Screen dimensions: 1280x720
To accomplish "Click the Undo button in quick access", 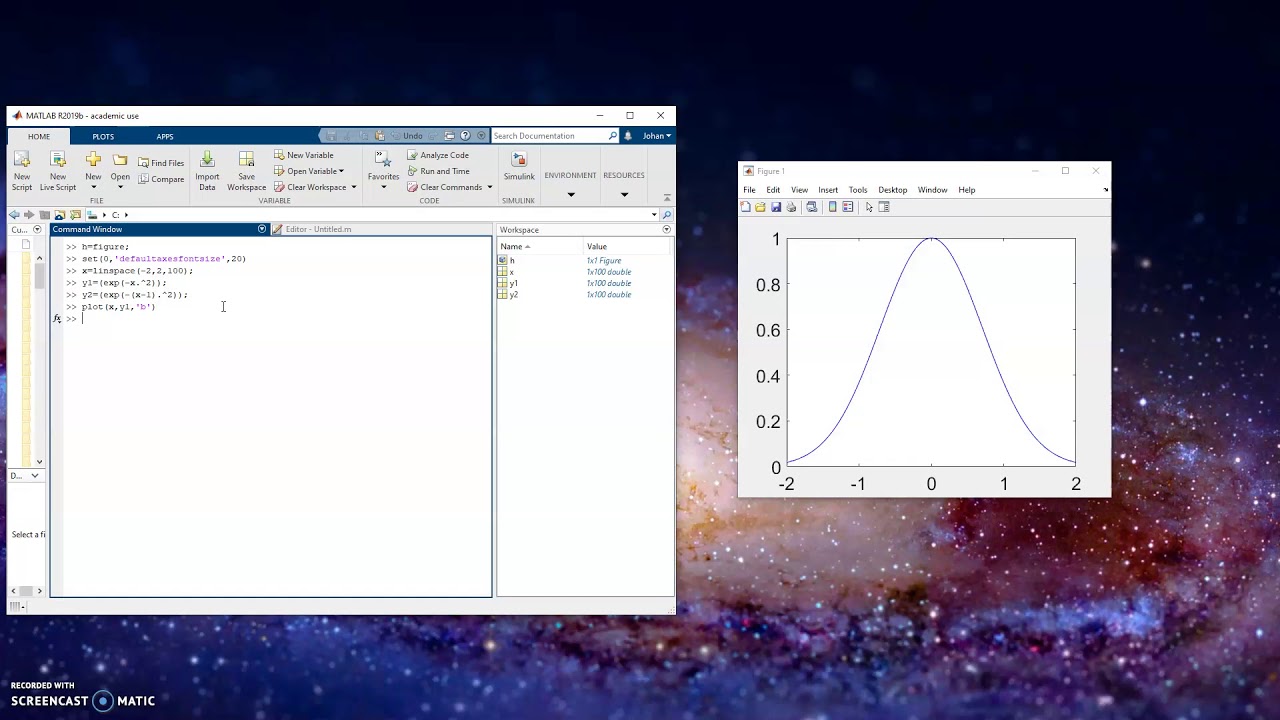I will pyautogui.click(x=407, y=136).
